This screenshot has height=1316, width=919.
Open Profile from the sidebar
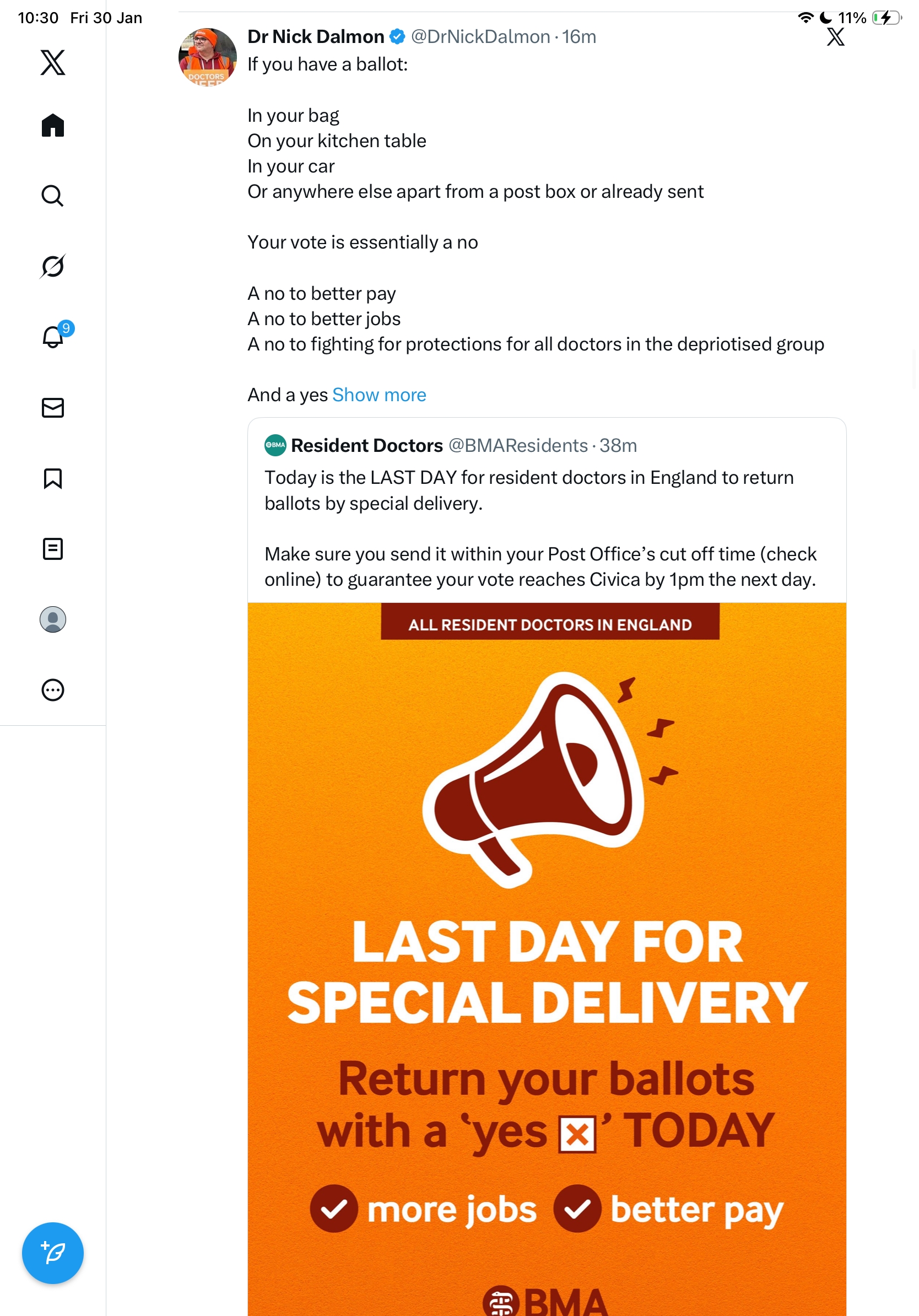(53, 619)
